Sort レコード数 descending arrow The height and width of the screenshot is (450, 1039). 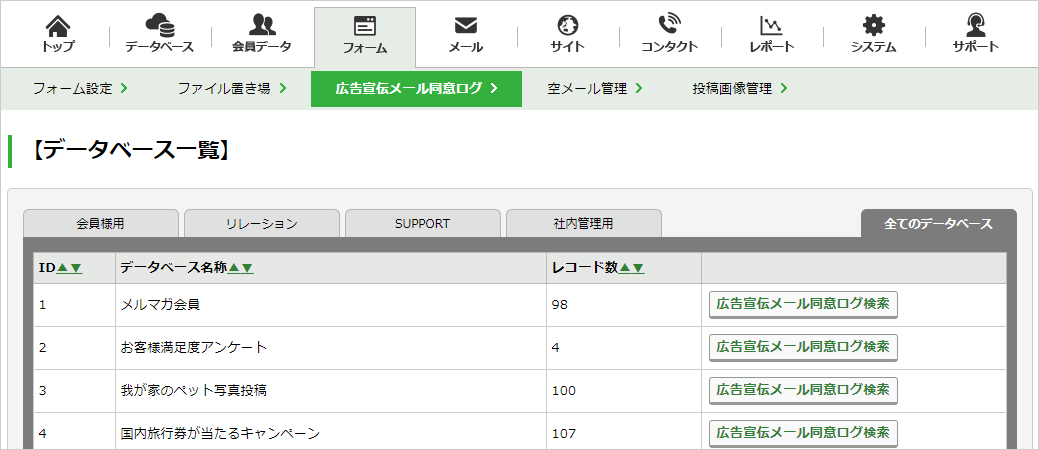pyautogui.click(x=637, y=268)
